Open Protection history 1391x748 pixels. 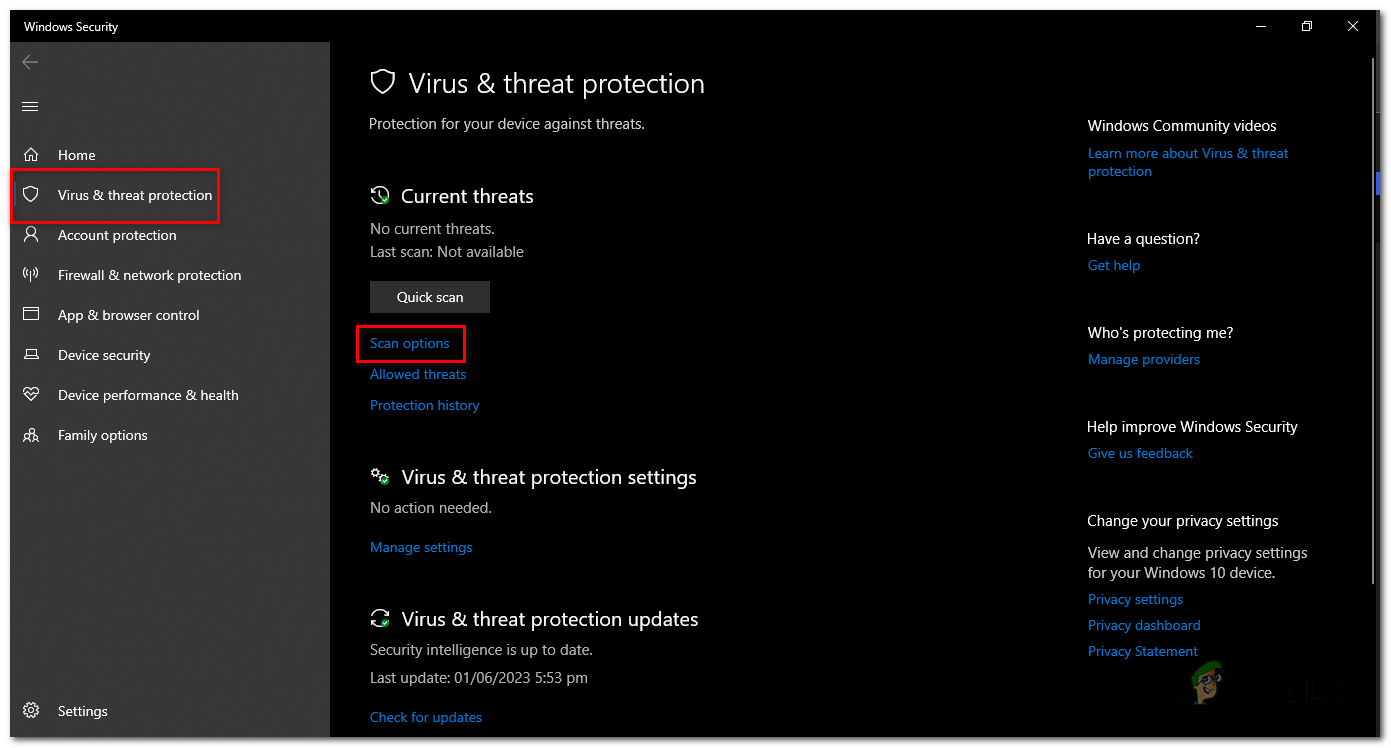point(424,405)
